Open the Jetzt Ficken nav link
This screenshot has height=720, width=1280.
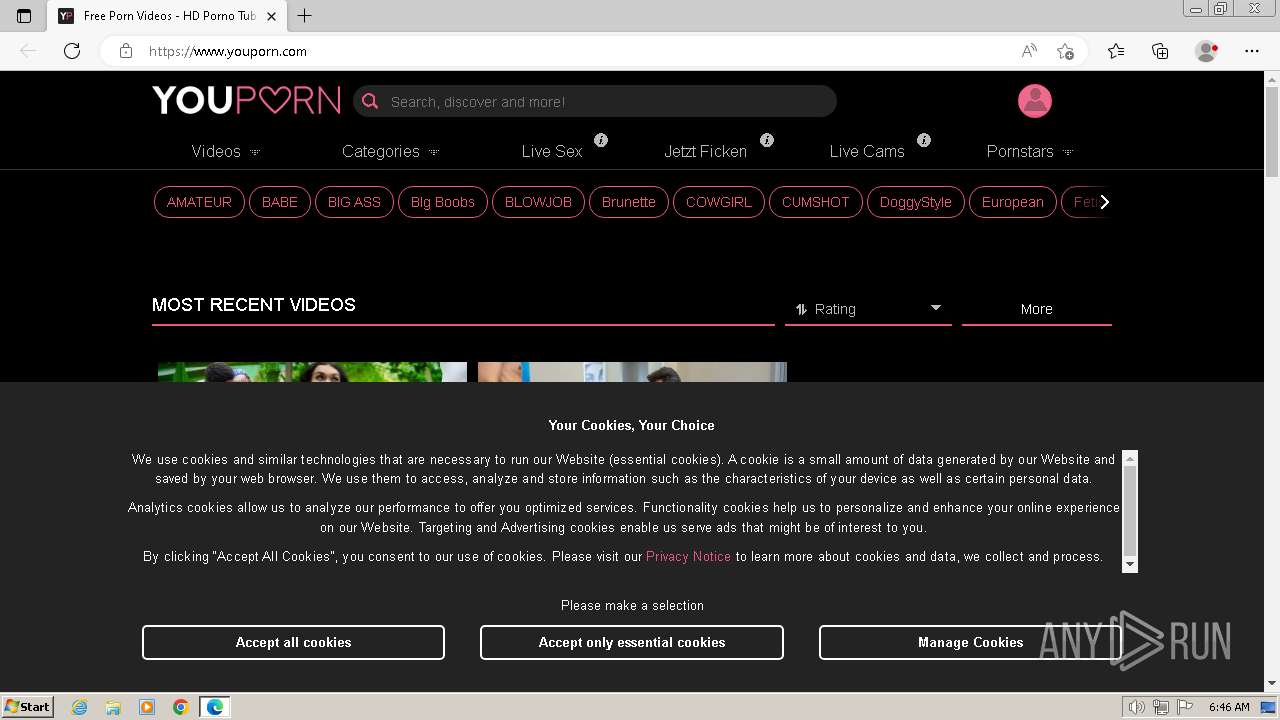click(x=705, y=152)
